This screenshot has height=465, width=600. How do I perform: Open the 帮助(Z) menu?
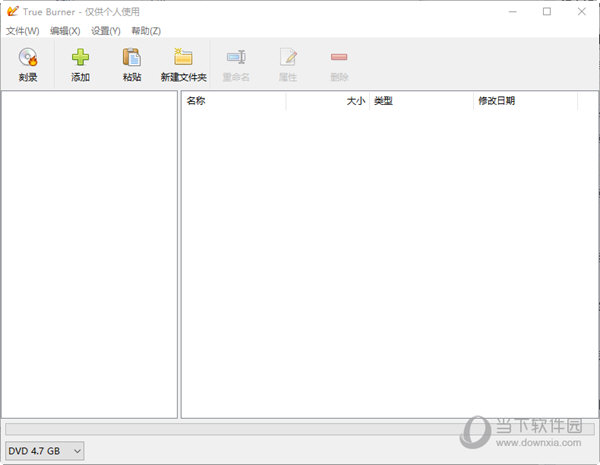coord(146,31)
